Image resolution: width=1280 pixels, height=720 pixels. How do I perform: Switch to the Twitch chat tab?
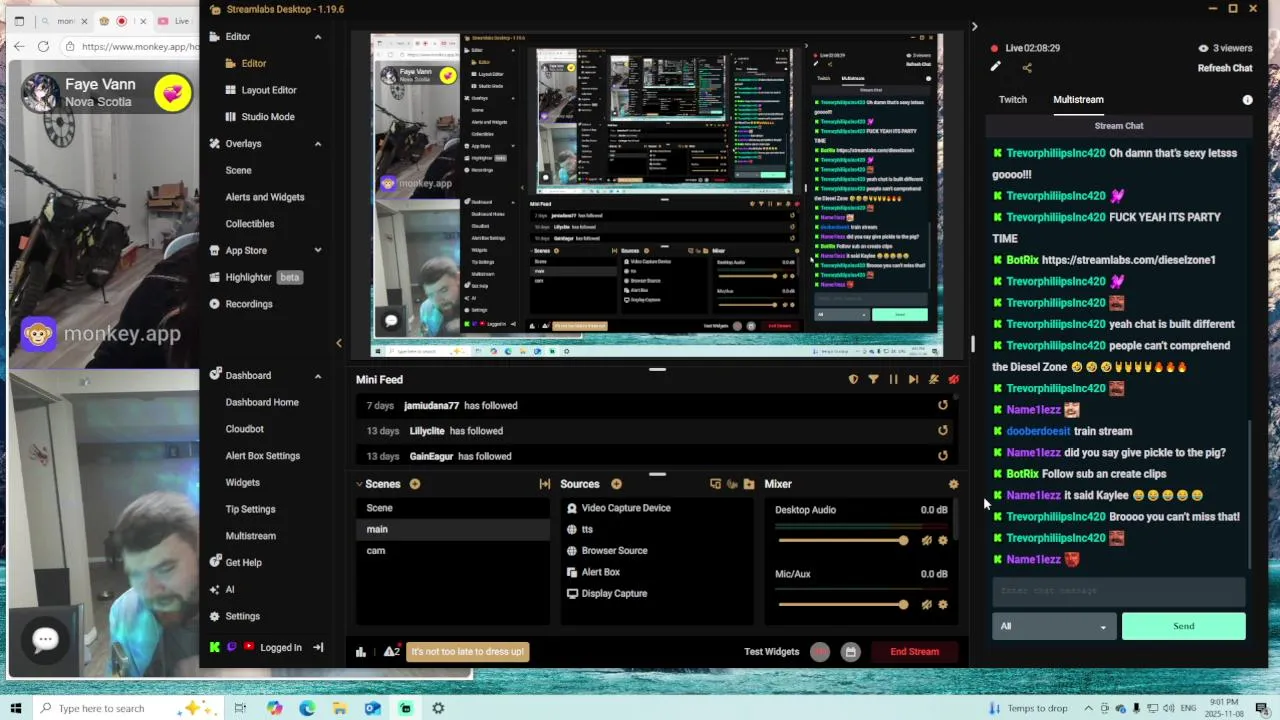1012,100
